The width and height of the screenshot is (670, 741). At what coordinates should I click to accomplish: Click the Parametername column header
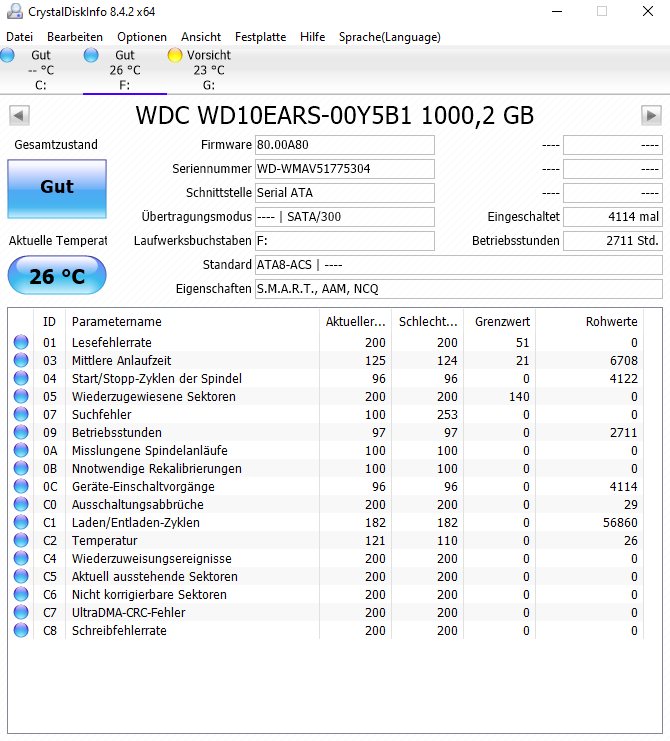[192, 322]
